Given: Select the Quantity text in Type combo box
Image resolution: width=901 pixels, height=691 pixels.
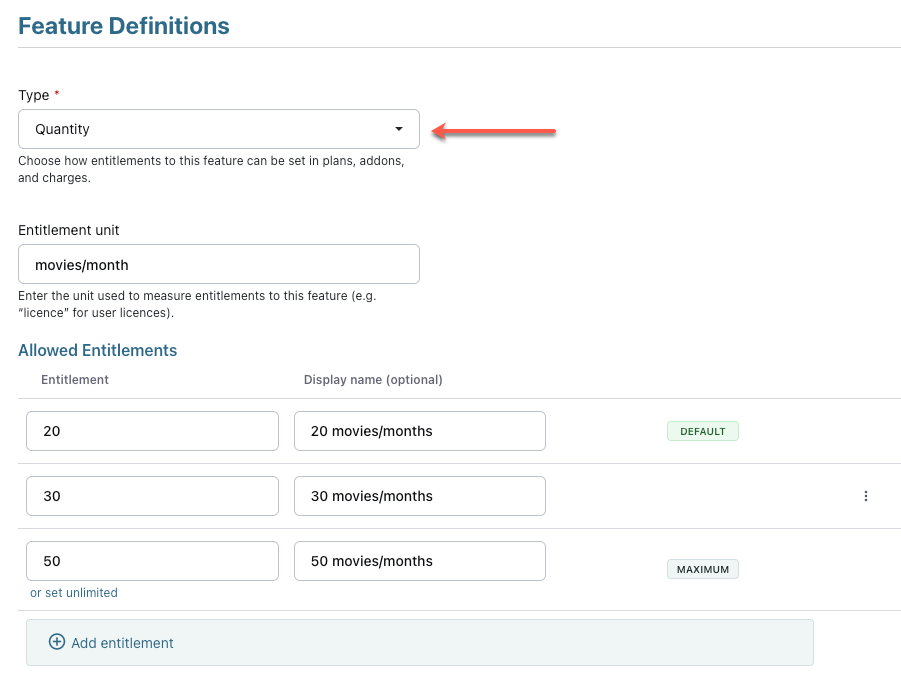Looking at the screenshot, I should 62,129.
